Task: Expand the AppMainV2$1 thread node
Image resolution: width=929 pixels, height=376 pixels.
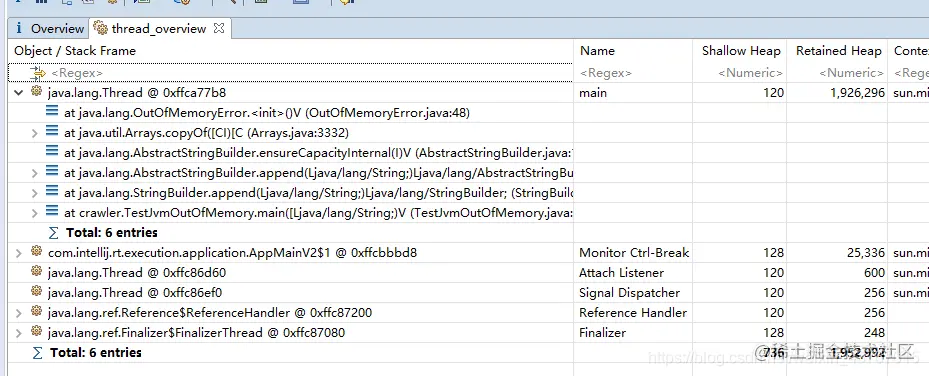Action: pos(18,253)
